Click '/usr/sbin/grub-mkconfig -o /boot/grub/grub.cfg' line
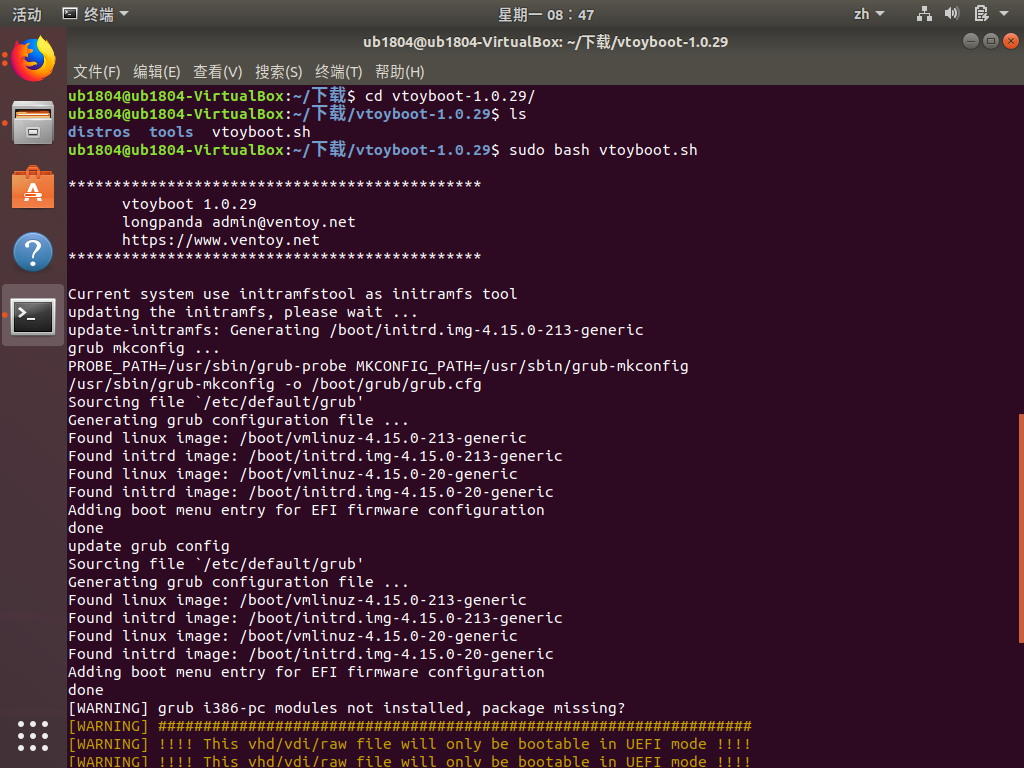This screenshot has height=768, width=1024. point(275,384)
